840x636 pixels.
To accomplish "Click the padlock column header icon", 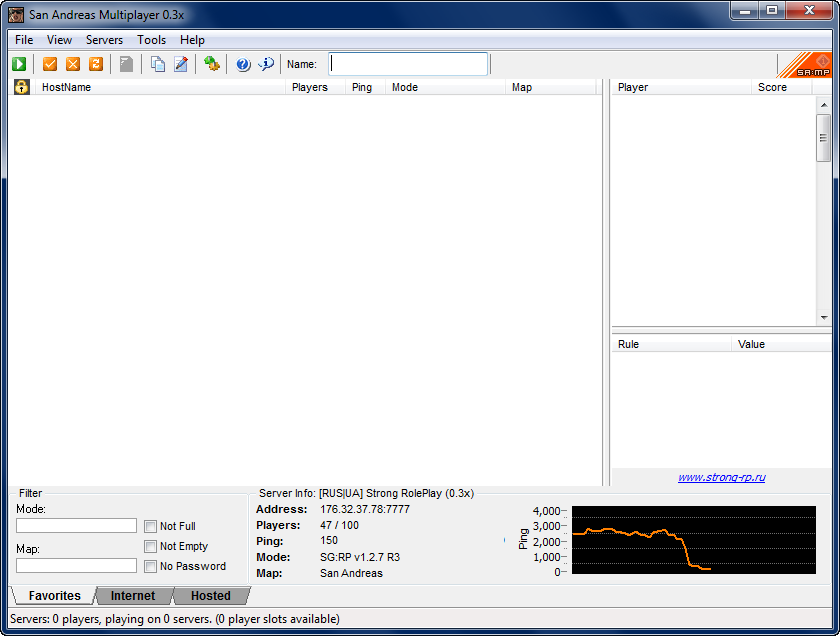I will 21,87.
